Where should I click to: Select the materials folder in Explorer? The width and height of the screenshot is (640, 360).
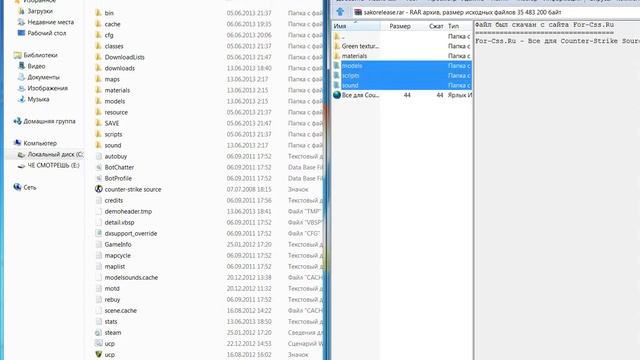click(x=117, y=90)
